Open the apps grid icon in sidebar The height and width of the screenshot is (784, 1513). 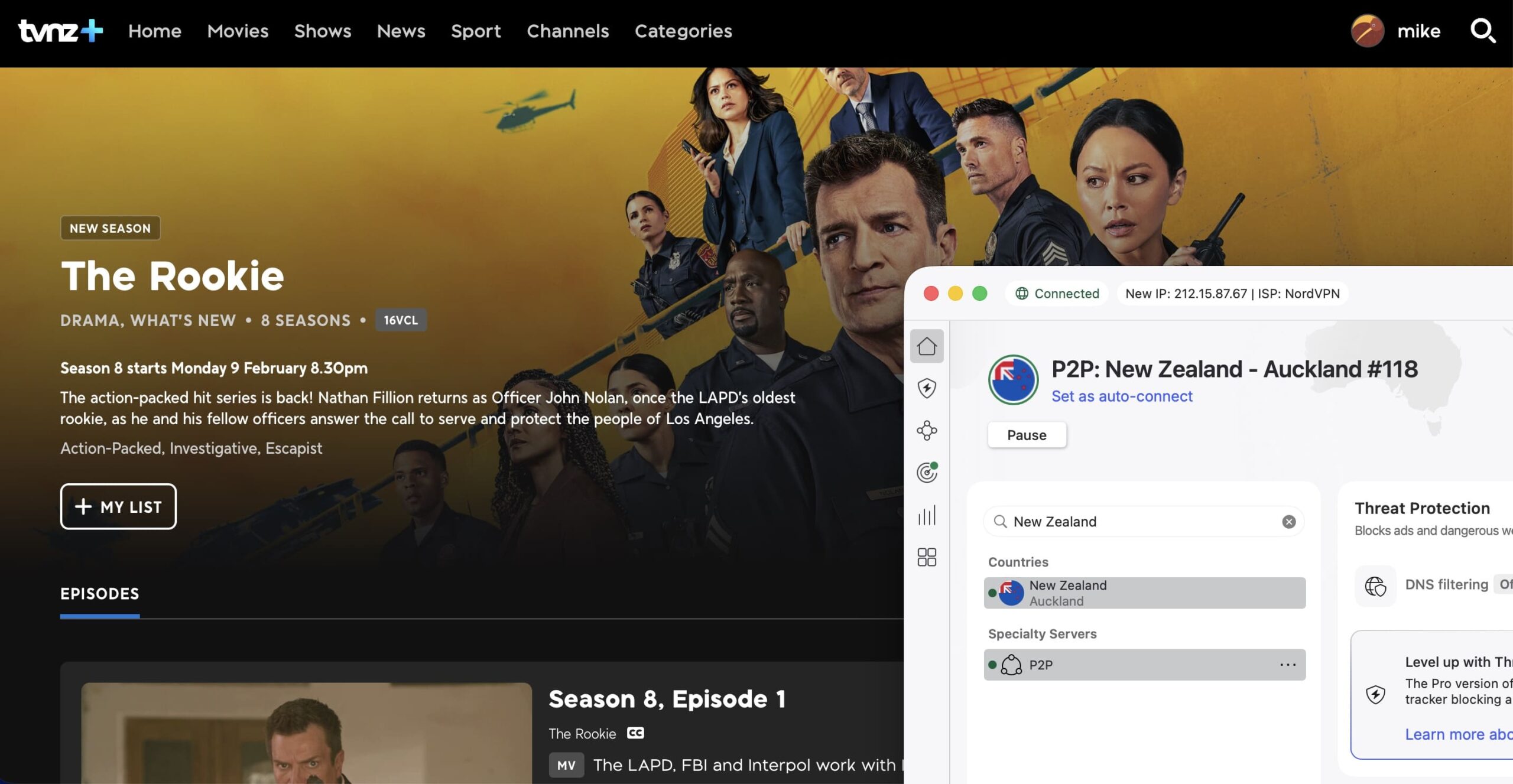point(927,556)
